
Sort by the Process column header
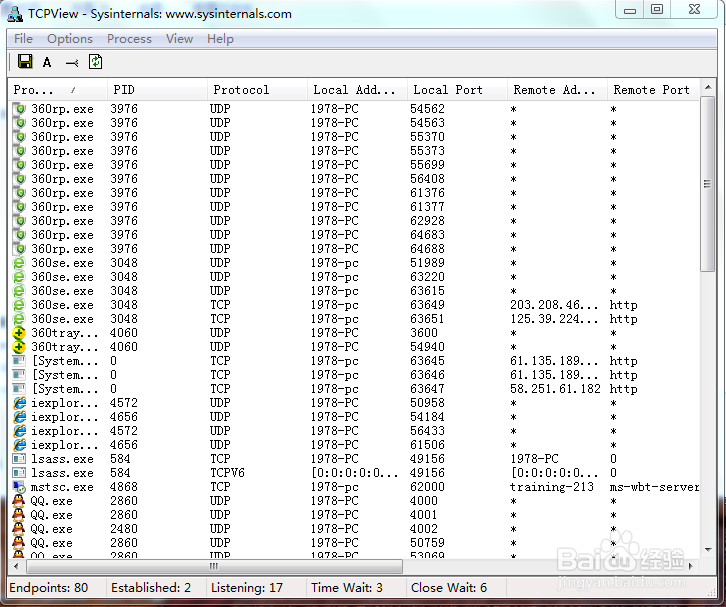57,90
